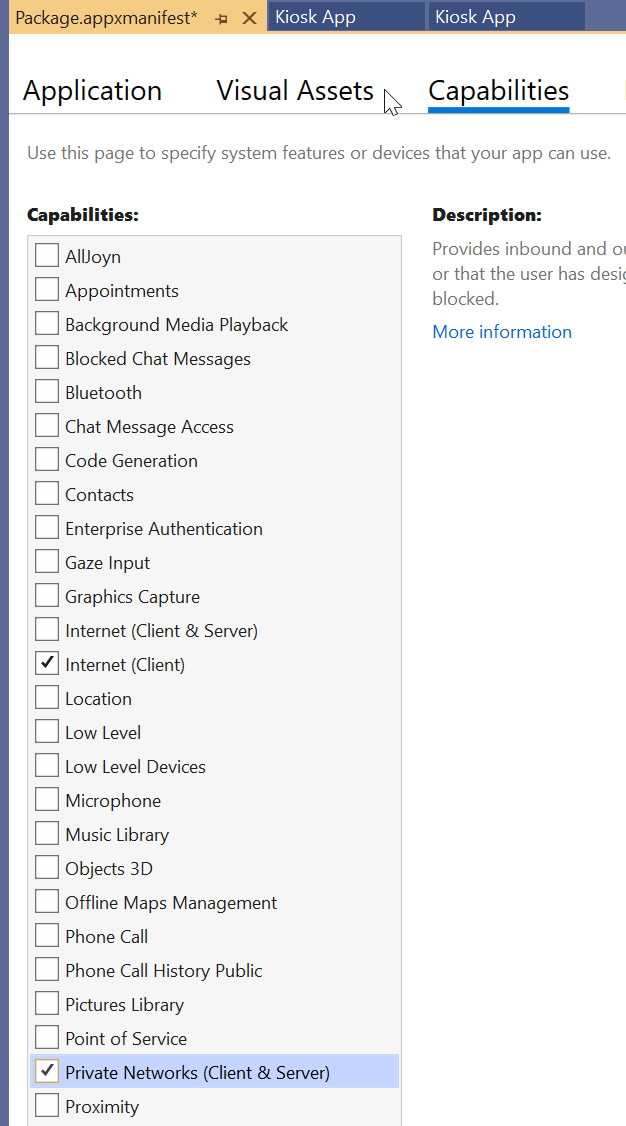Enable the AllJoyn capability checkbox

47,256
